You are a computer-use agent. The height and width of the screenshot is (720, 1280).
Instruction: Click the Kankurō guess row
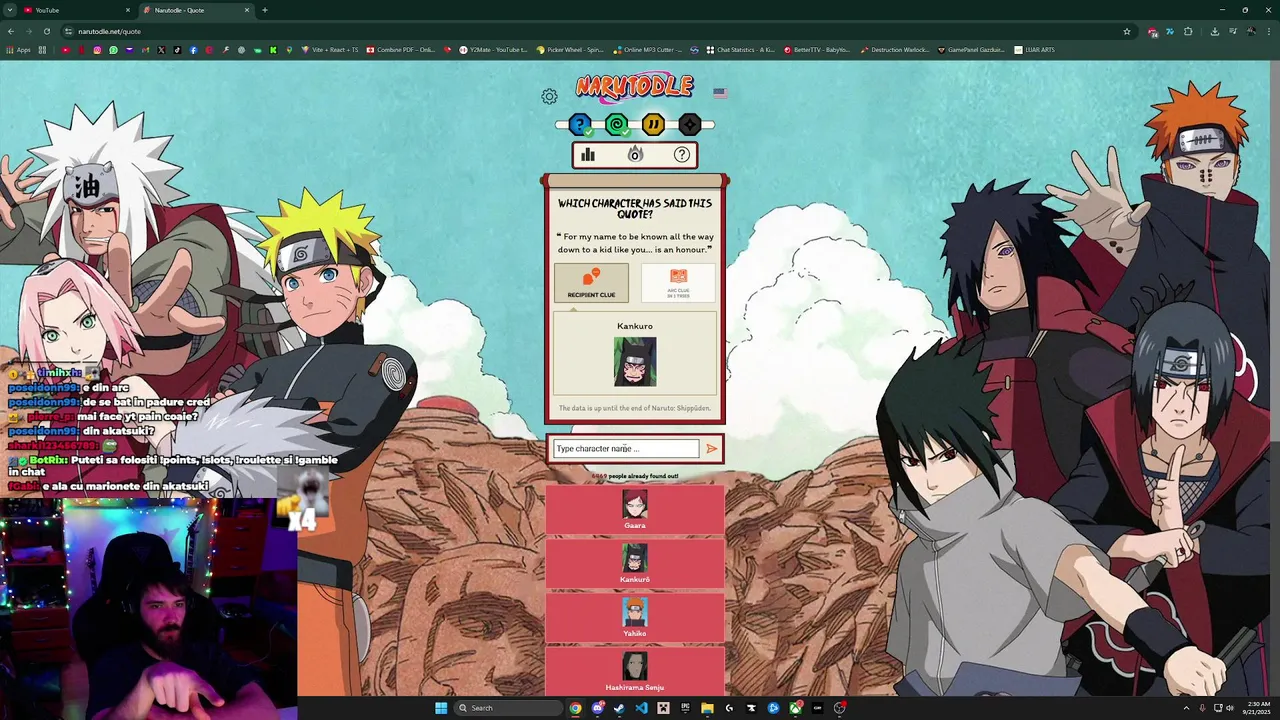pyautogui.click(x=635, y=564)
